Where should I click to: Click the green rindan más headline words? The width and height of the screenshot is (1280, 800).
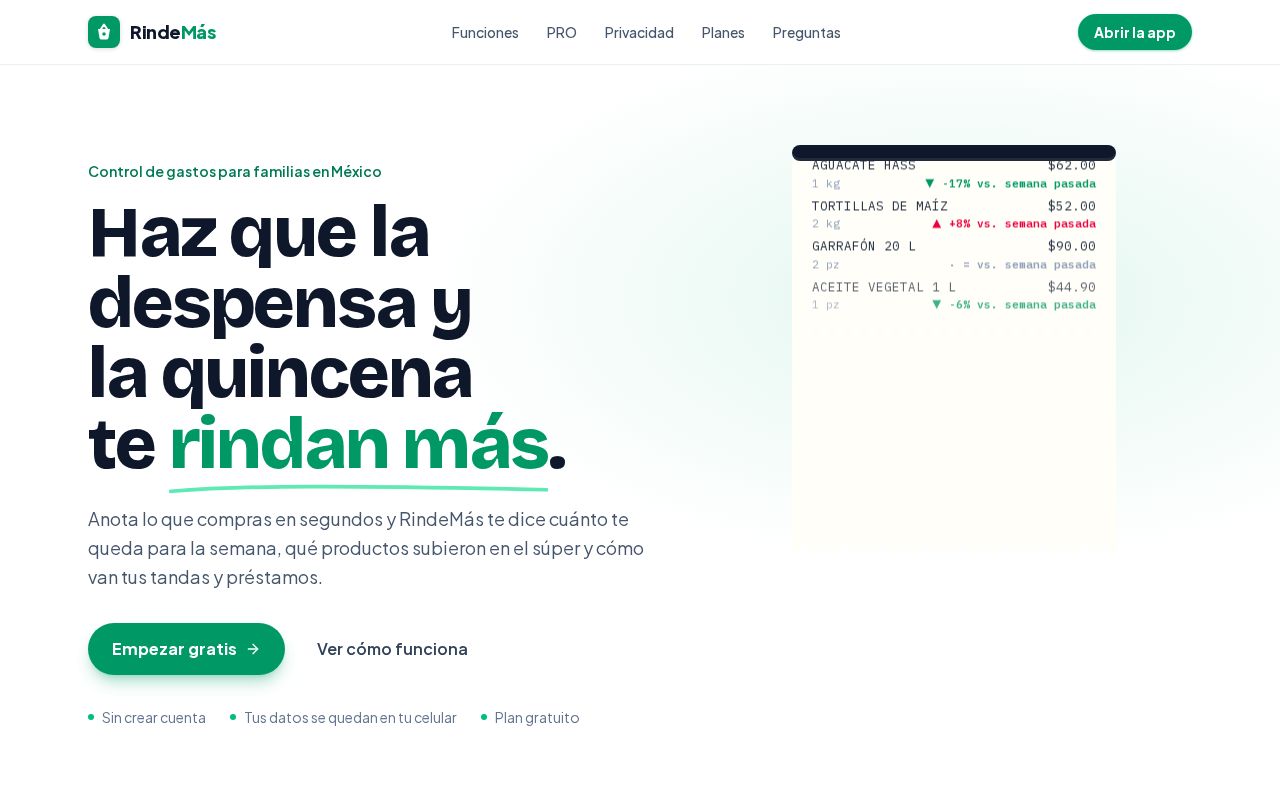click(358, 443)
